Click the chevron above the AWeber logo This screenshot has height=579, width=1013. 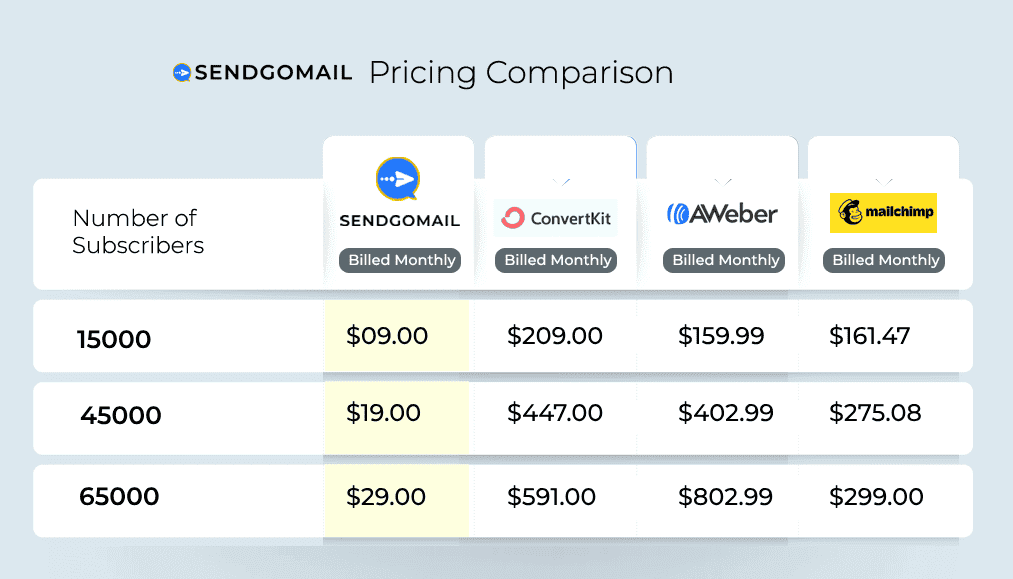pos(723,182)
